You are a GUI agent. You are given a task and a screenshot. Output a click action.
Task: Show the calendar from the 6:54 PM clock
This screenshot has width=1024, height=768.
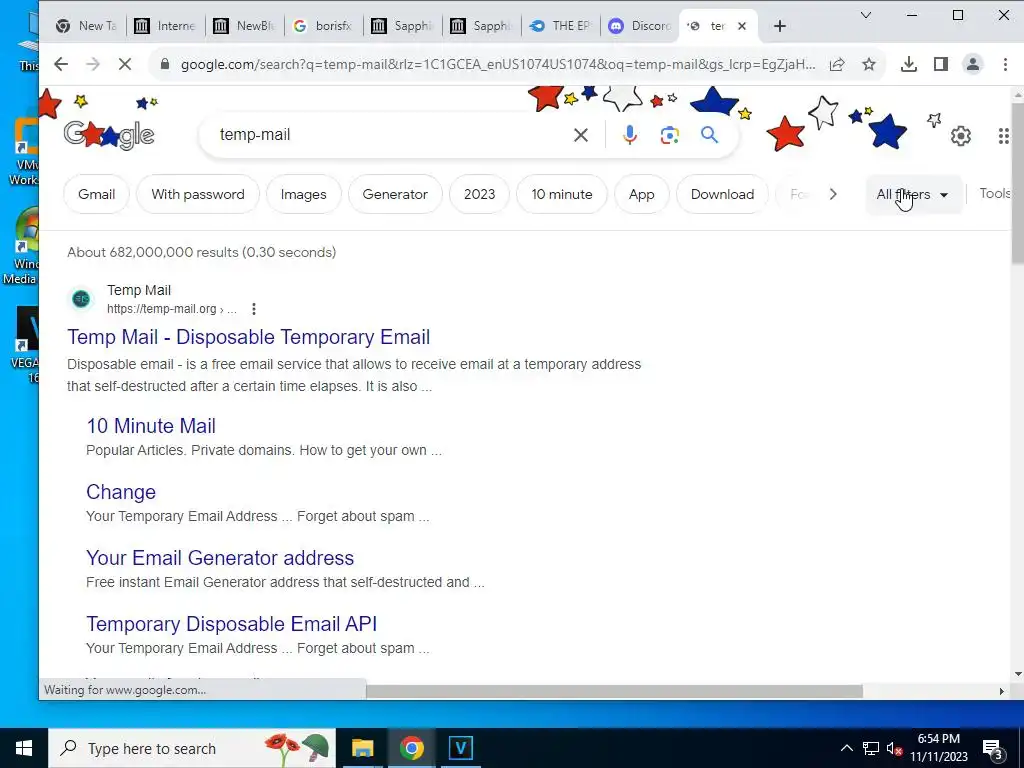938,748
